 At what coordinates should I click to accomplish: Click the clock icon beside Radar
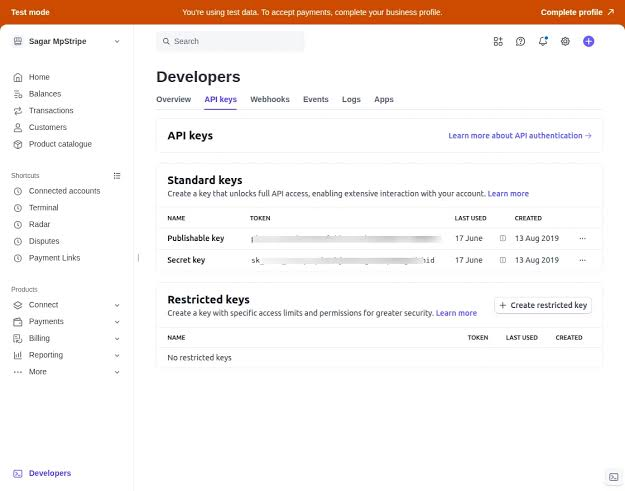click(x=18, y=225)
